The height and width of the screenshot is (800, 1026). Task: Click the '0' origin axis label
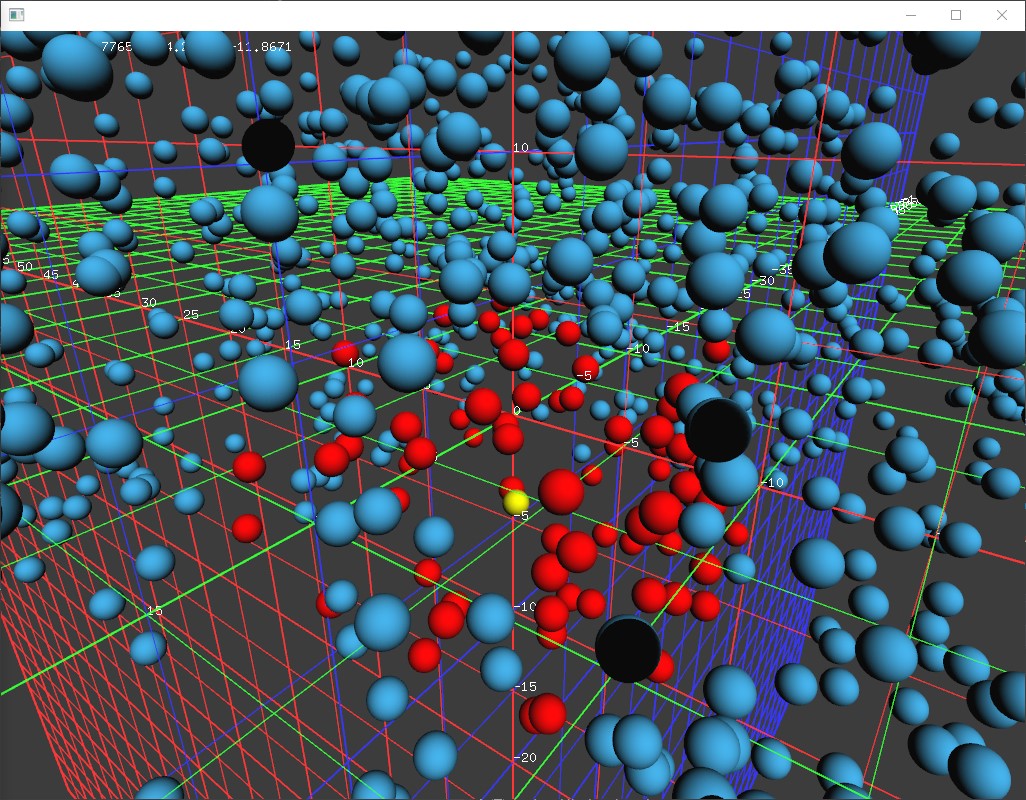pos(517,410)
